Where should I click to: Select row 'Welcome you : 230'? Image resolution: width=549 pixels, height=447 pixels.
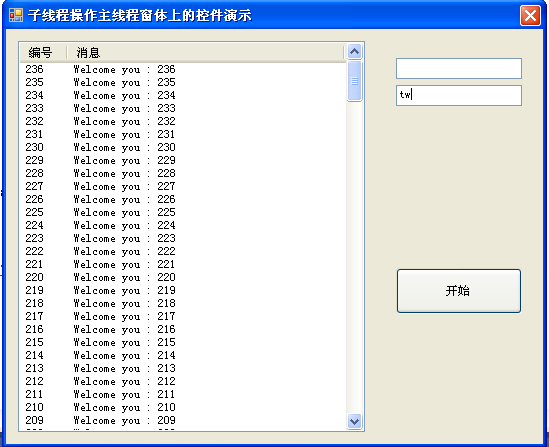(x=183, y=147)
